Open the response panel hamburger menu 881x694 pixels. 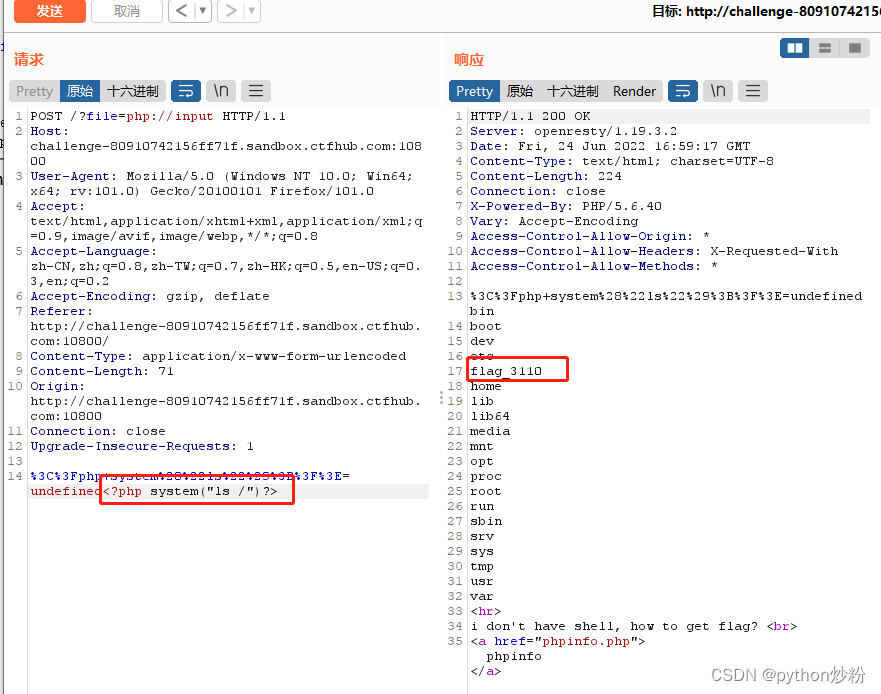(x=753, y=91)
